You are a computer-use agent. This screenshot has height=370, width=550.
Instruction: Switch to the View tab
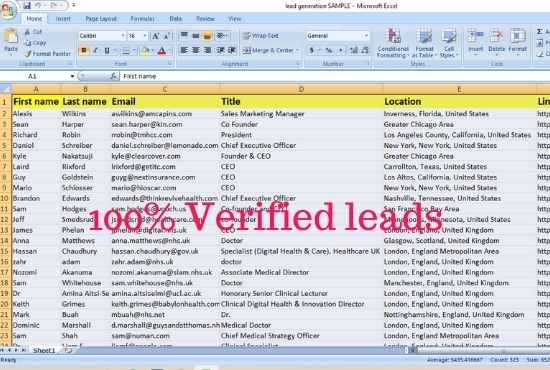[x=235, y=19]
